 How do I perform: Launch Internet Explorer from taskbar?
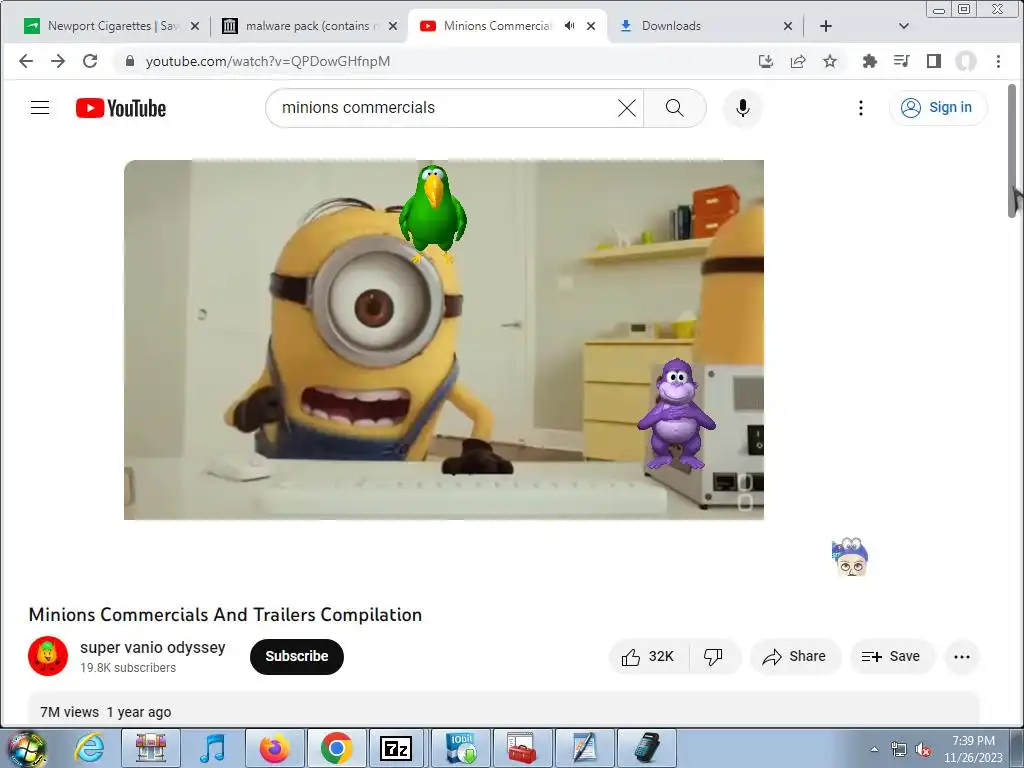89,748
